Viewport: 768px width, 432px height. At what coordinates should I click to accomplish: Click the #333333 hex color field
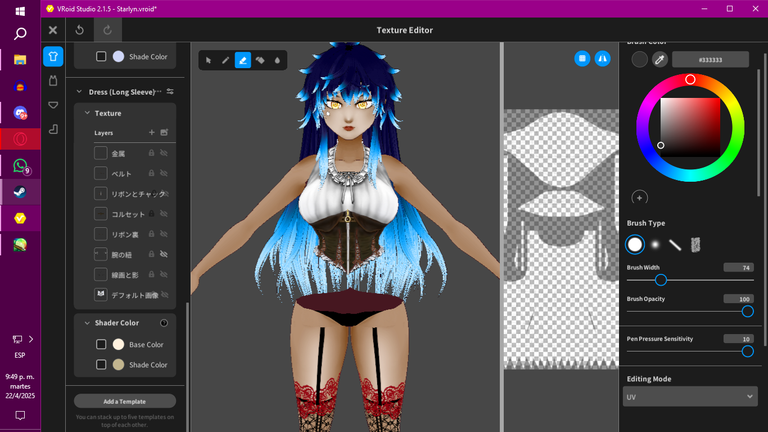pyautogui.click(x=710, y=60)
